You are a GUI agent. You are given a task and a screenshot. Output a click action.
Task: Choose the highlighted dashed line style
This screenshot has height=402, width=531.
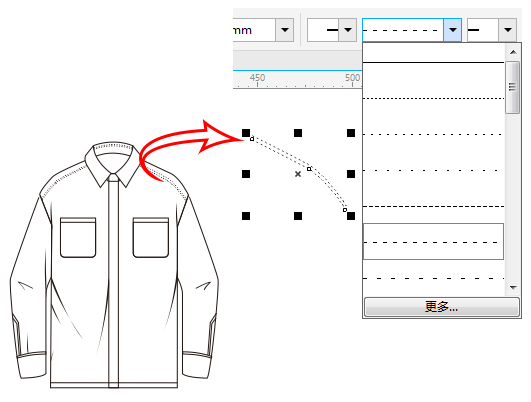coord(433,241)
